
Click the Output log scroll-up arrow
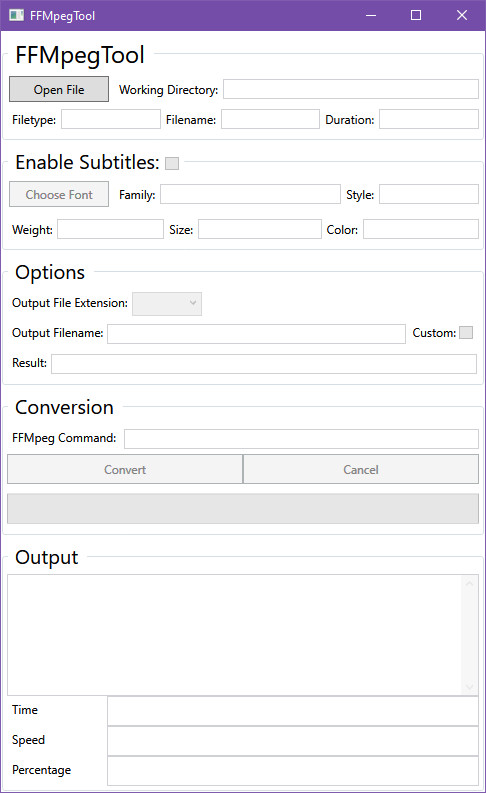[x=469, y=584]
